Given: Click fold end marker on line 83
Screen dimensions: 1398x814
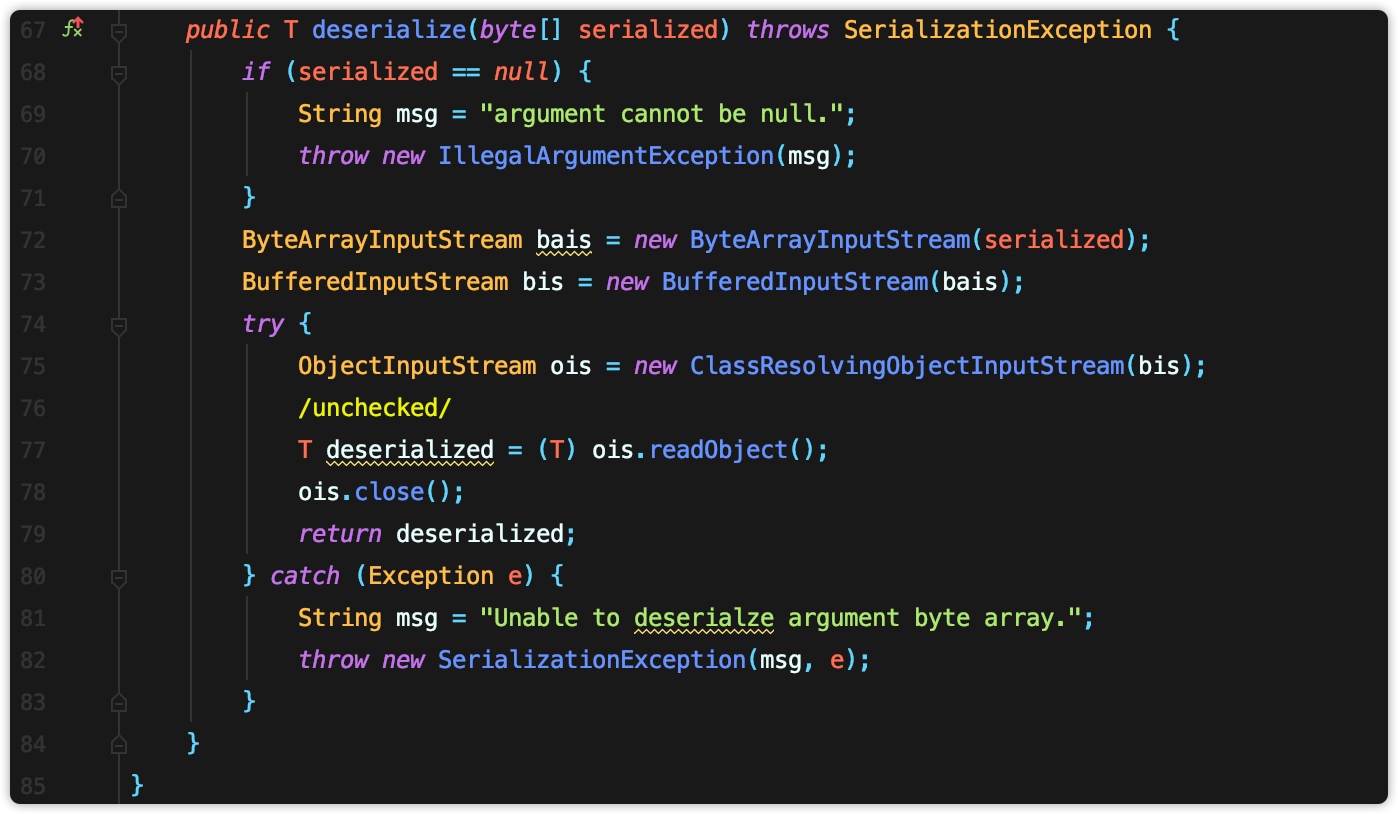Looking at the screenshot, I should point(119,702).
